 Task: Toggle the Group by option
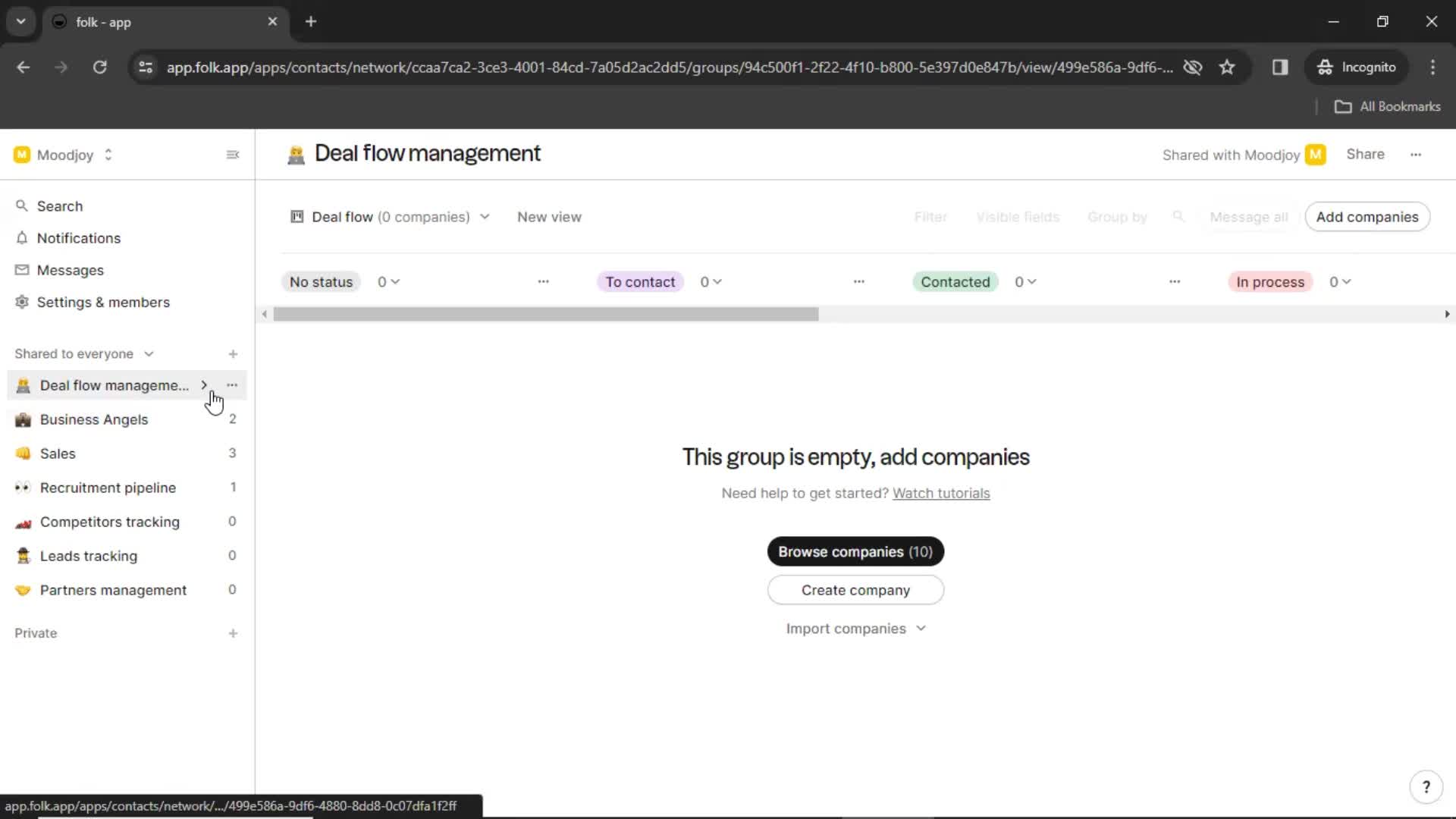tap(1117, 217)
